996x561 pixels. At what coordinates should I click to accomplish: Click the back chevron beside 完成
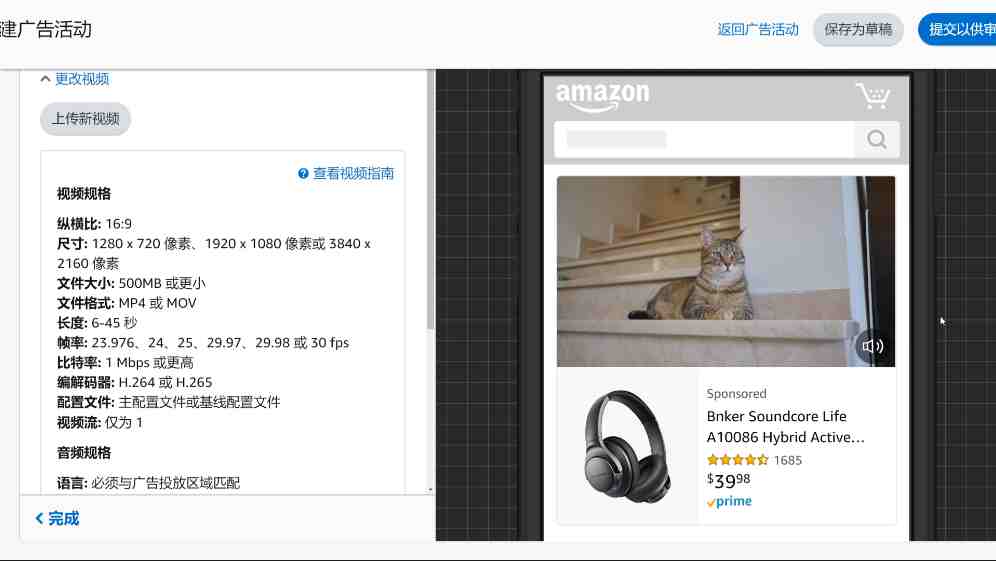[39, 518]
